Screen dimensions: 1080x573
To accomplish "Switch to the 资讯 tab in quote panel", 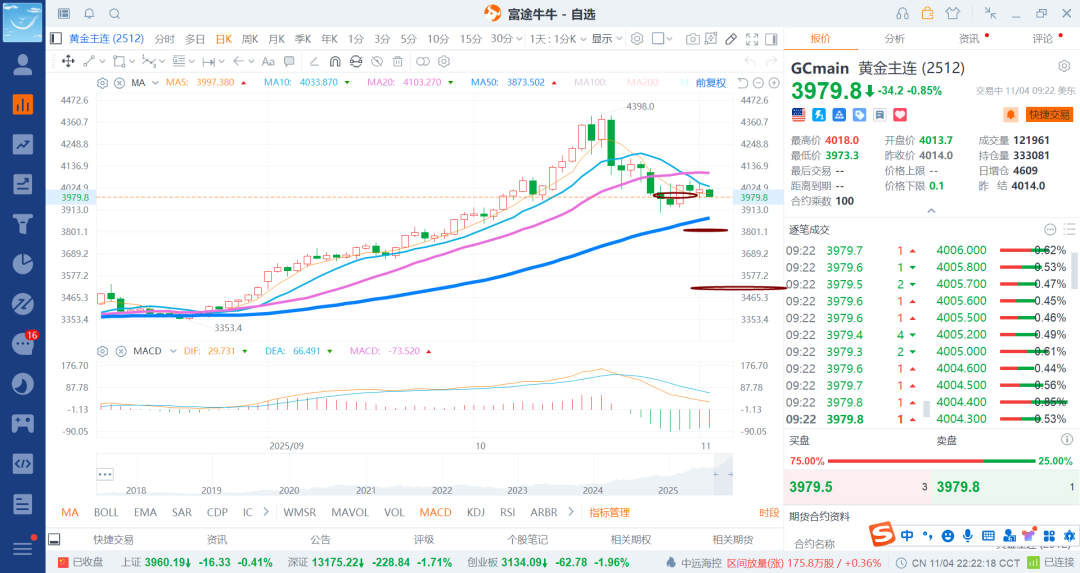I will (x=969, y=39).
